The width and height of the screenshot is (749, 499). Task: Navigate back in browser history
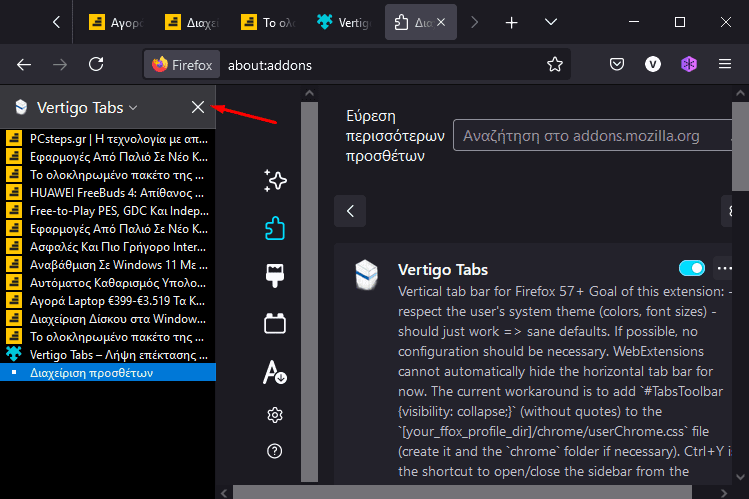(24, 64)
